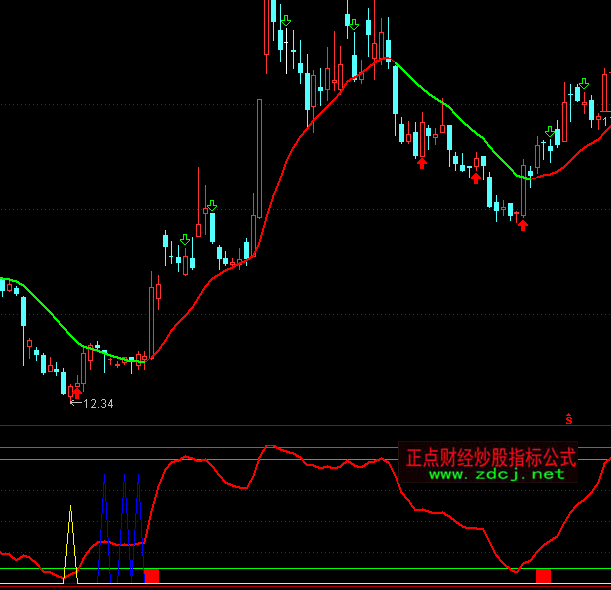
Task: Click the 正点财经炒股指标公式 watermark title
Action: [x=491, y=457]
